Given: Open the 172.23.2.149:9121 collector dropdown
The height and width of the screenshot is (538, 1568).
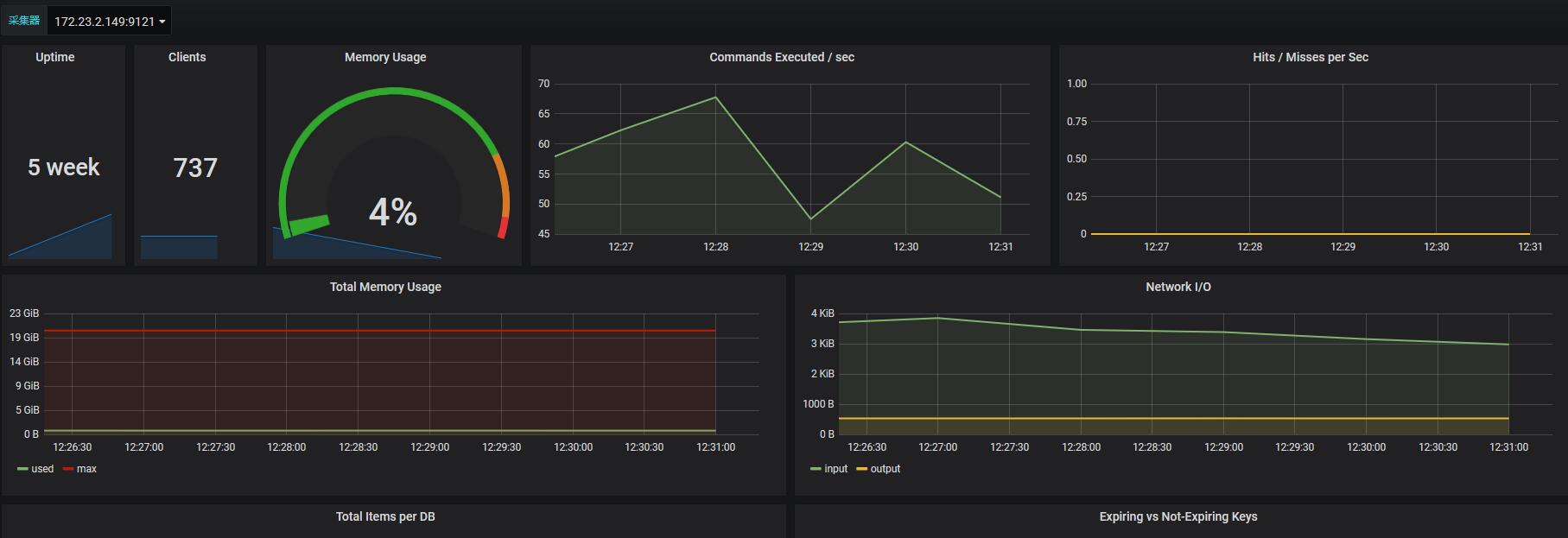Looking at the screenshot, I should tap(109, 22).
